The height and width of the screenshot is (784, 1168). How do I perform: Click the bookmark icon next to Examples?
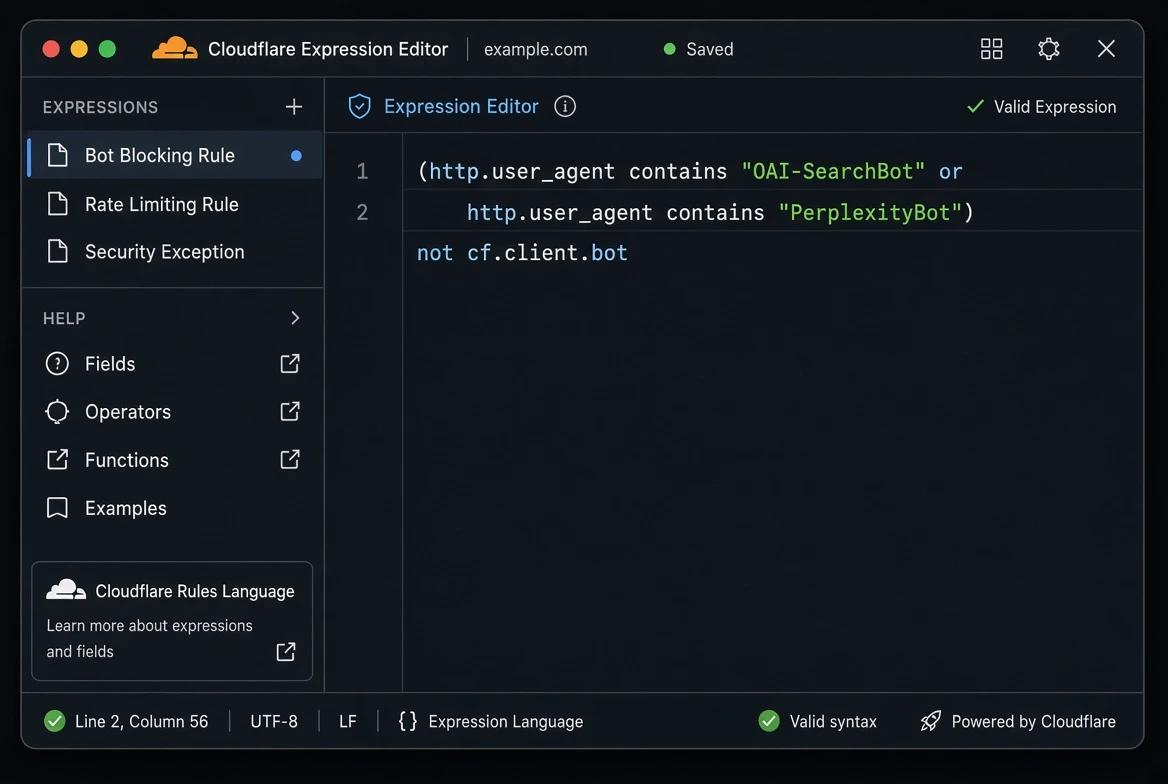click(x=57, y=508)
